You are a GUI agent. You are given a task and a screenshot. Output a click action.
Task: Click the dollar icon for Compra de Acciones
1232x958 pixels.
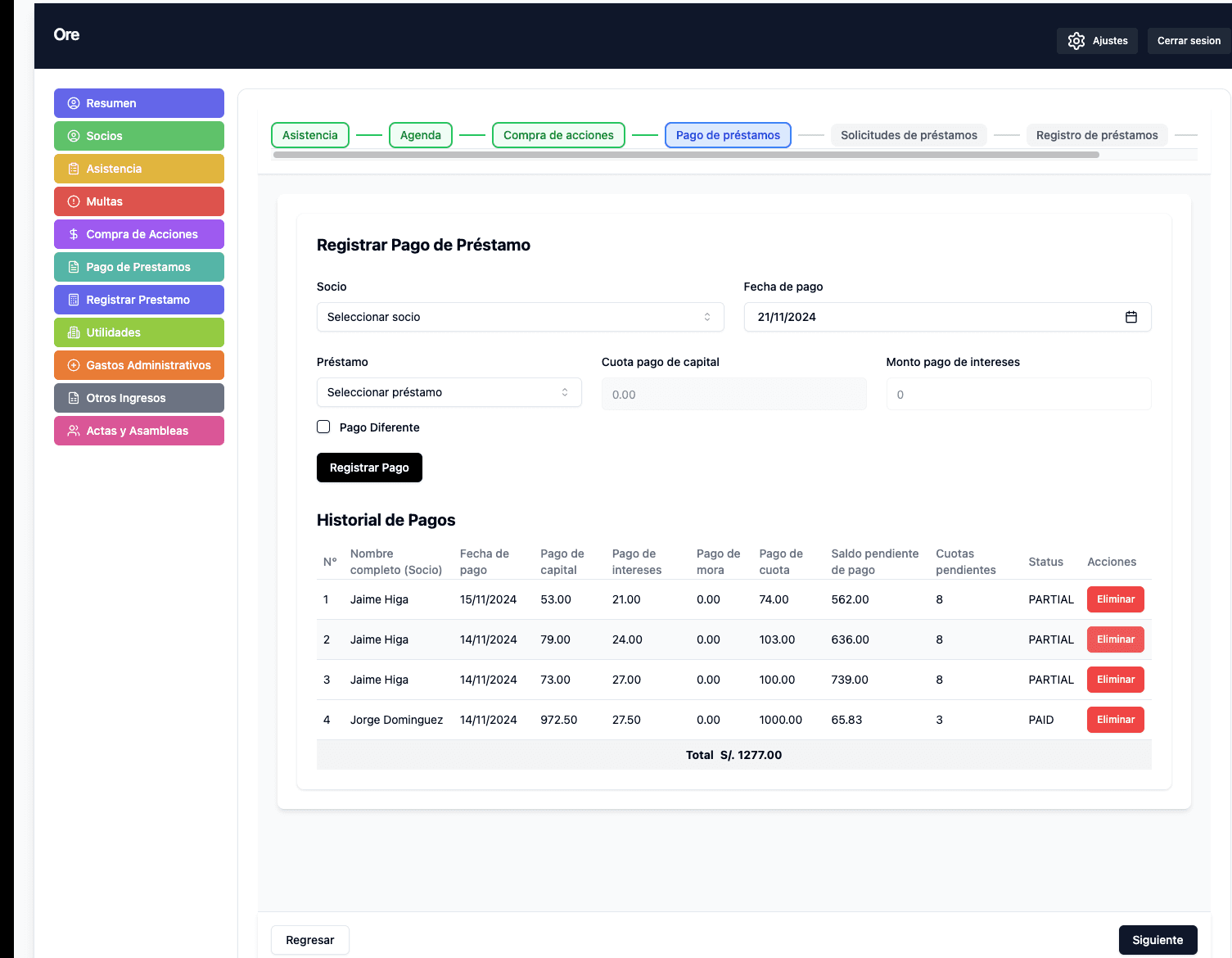(x=74, y=234)
